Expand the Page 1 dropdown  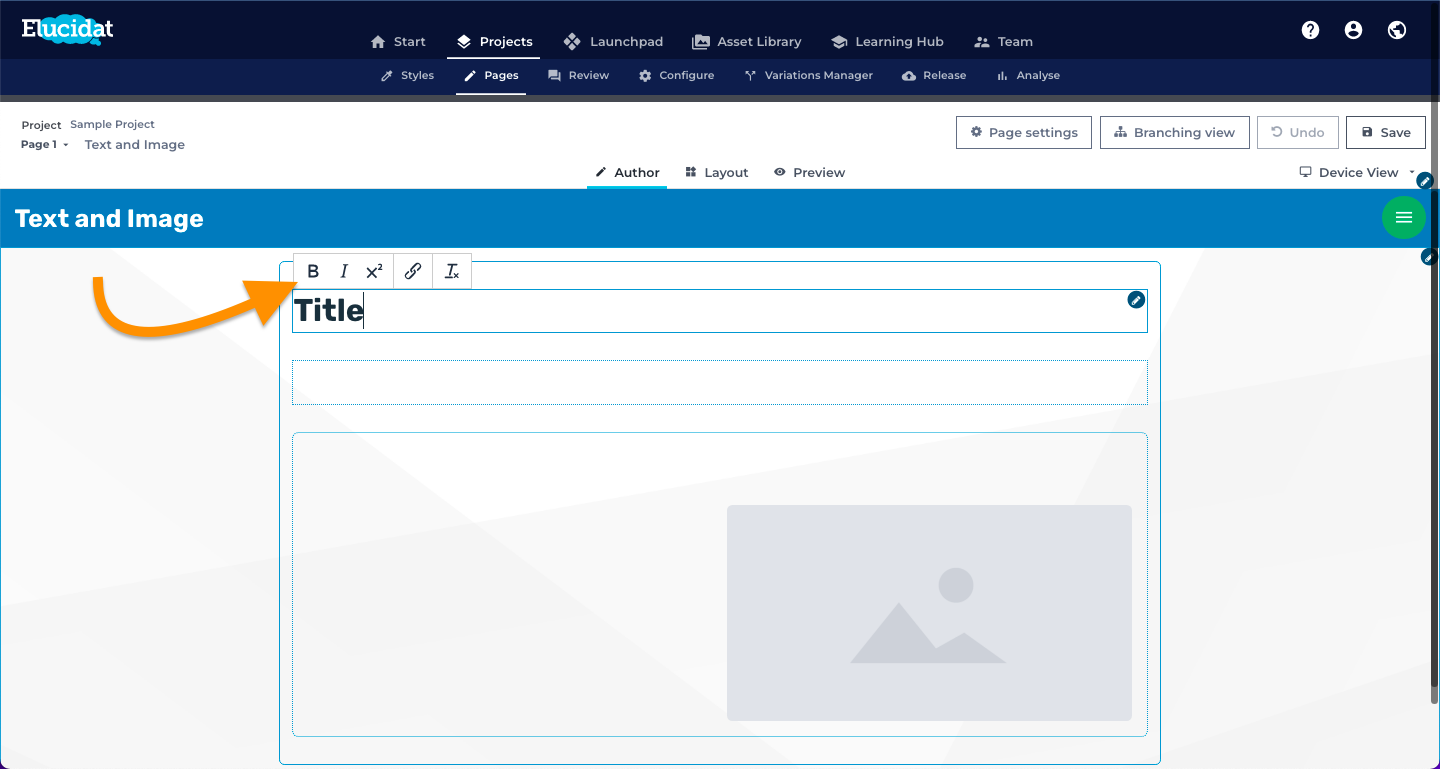(45, 144)
